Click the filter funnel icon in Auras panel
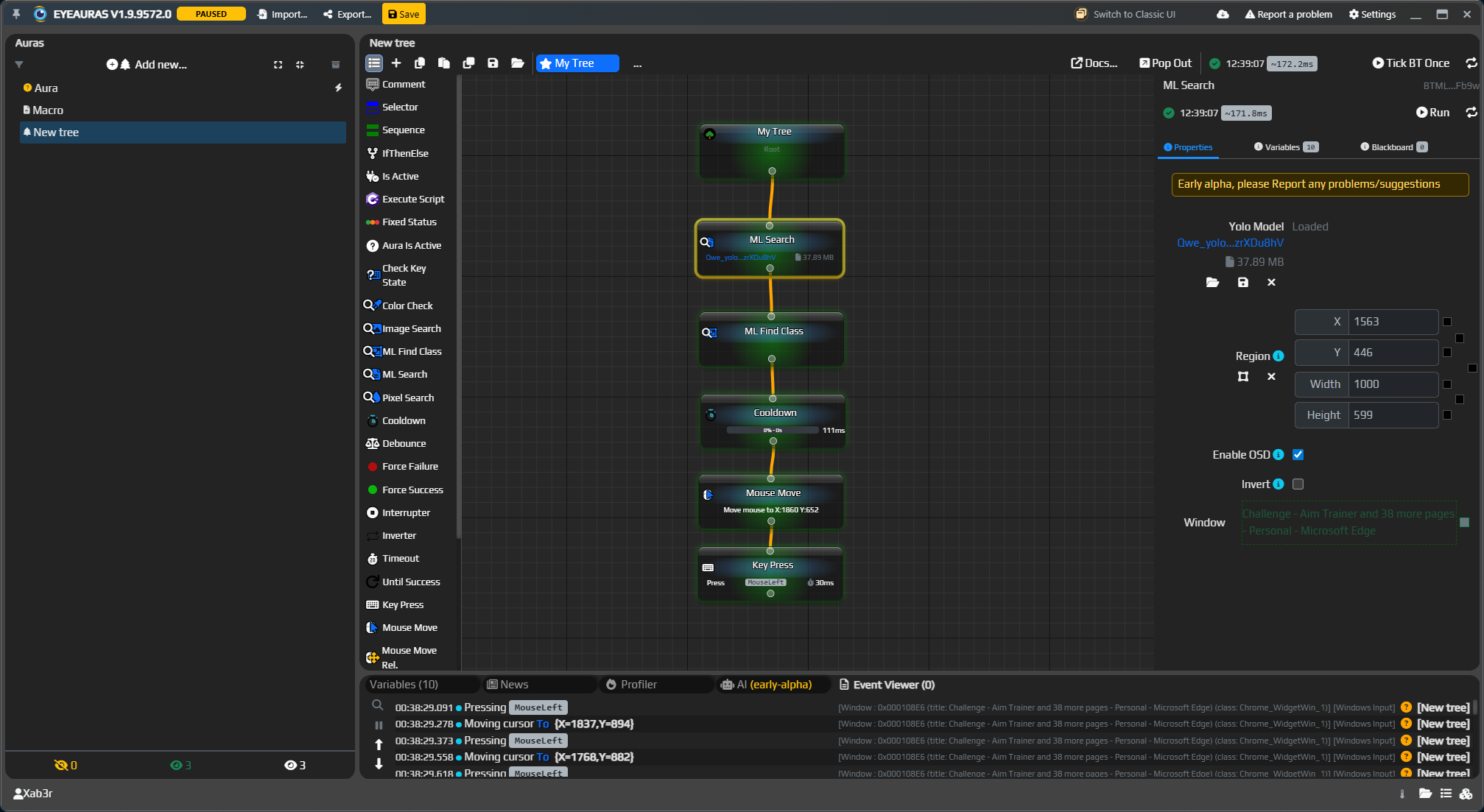Viewport: 1484px width, 812px height. tap(19, 65)
